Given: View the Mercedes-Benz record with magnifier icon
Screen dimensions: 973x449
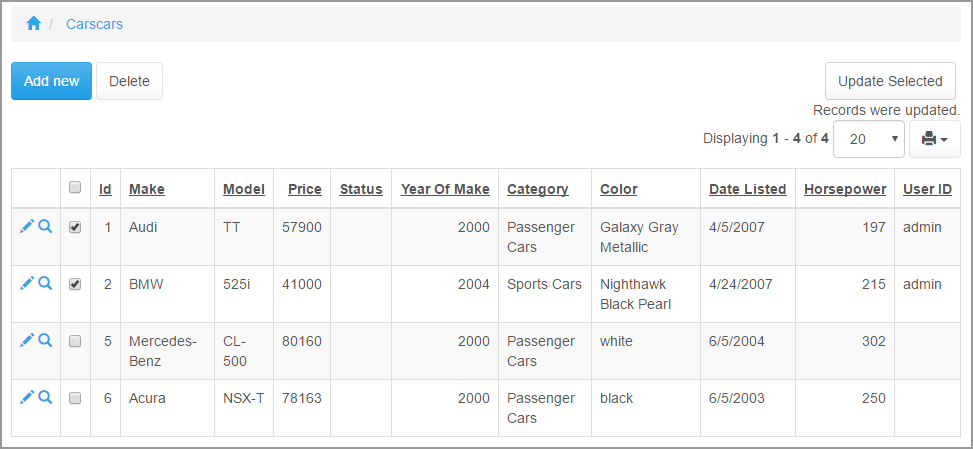Looking at the screenshot, I should click(x=45, y=340).
